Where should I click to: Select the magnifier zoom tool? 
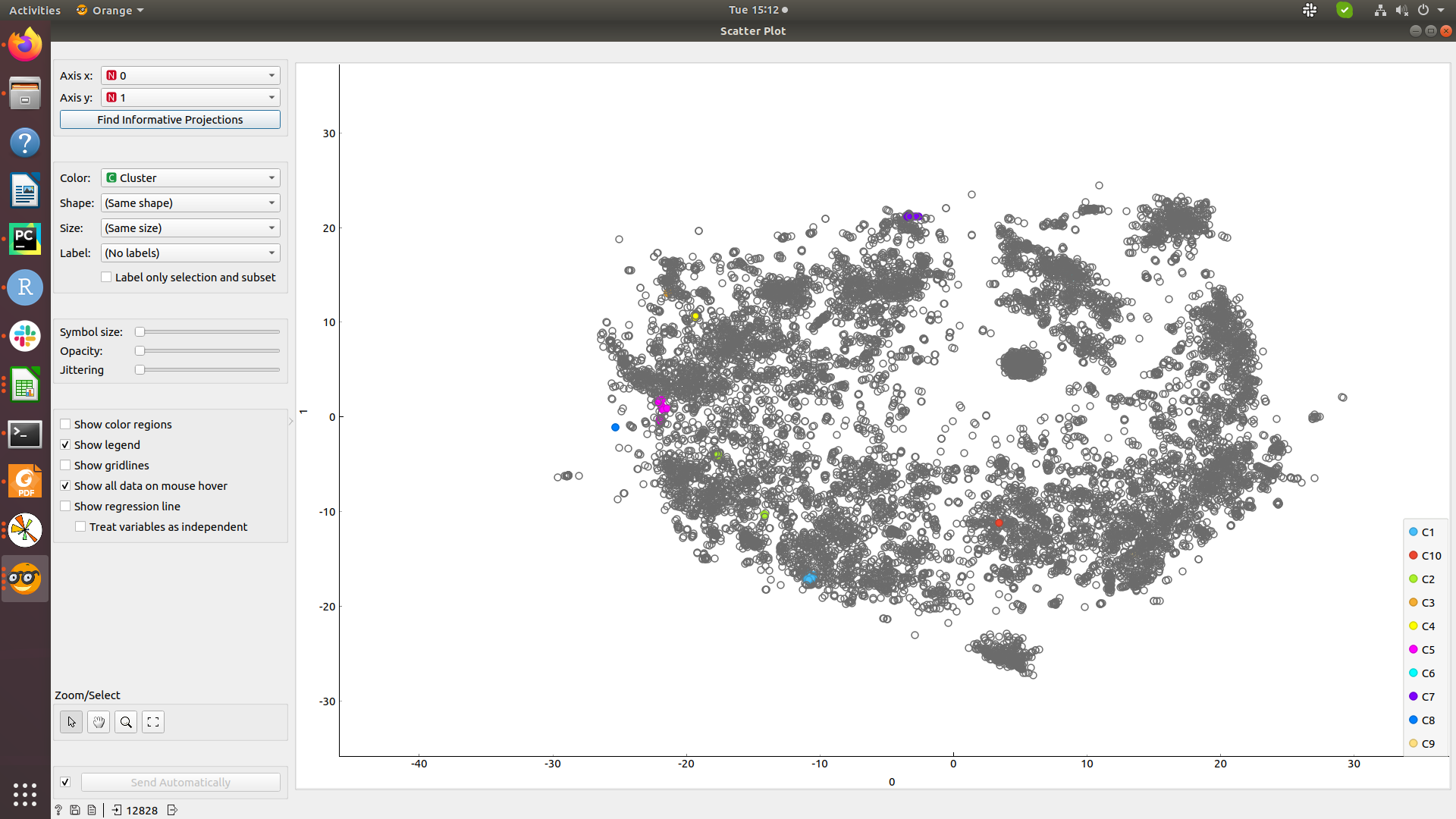click(125, 721)
